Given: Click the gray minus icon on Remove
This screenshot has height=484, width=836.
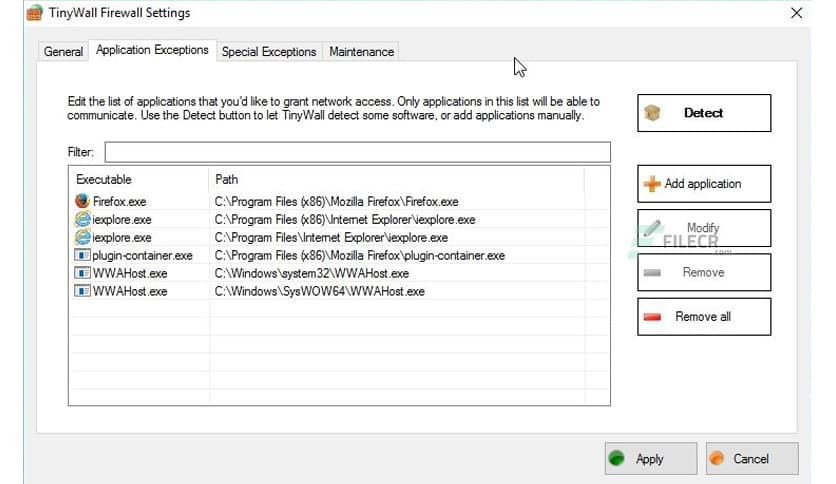Looking at the screenshot, I should pos(652,273).
